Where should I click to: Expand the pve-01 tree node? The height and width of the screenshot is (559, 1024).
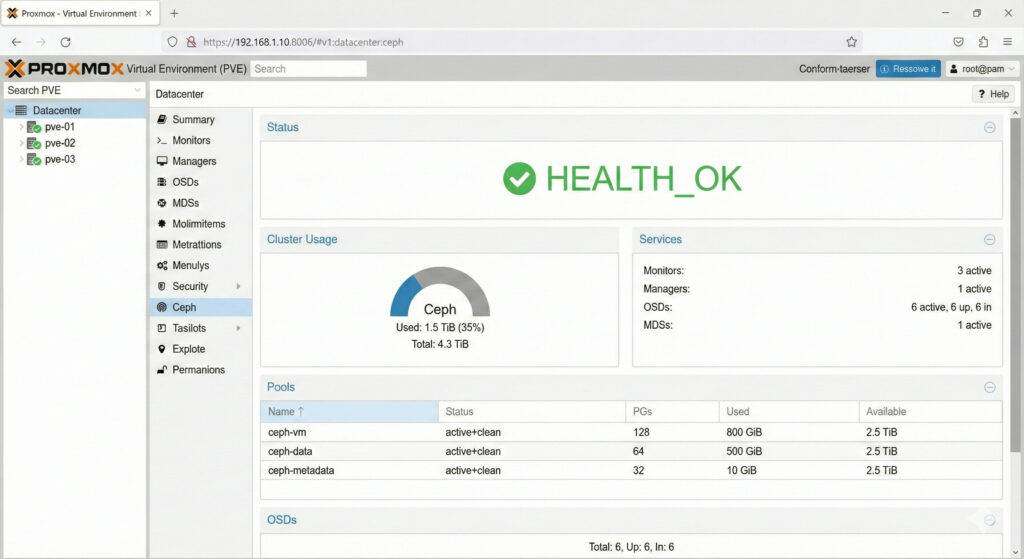tap(21, 127)
